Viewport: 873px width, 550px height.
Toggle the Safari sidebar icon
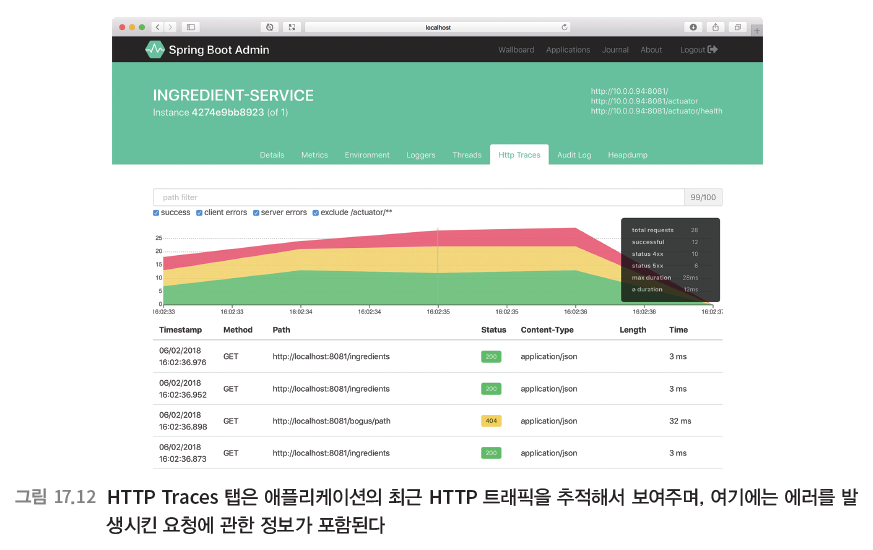click(191, 27)
